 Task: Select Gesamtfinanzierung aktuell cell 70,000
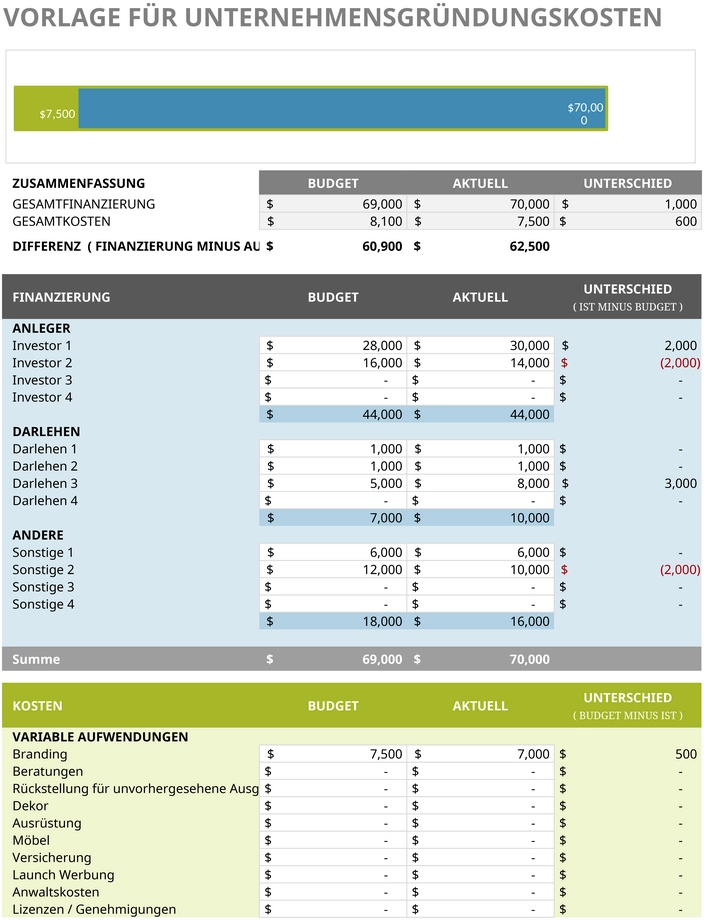click(480, 204)
